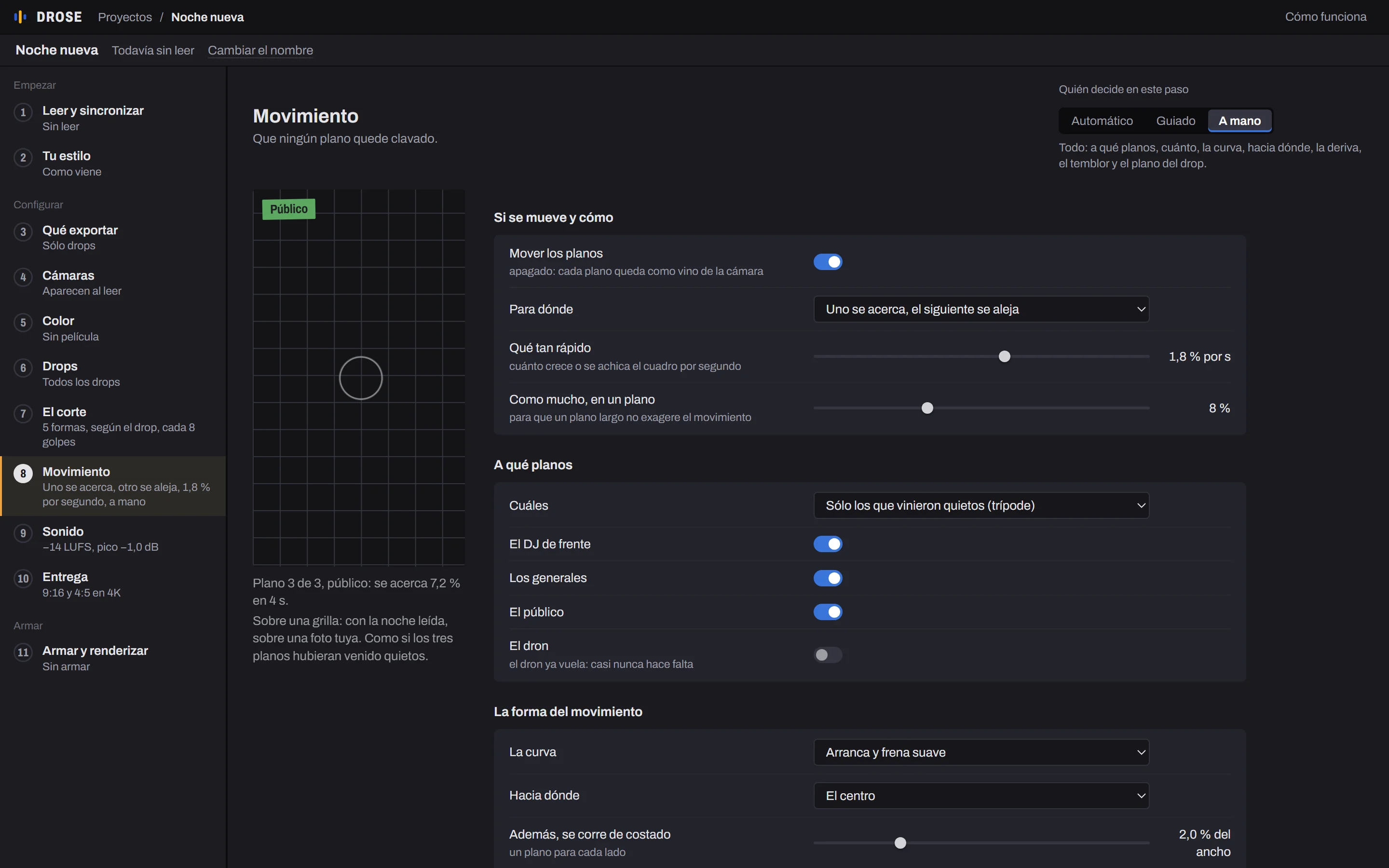
Task: Click the Público label in preview
Action: pyautogui.click(x=289, y=209)
